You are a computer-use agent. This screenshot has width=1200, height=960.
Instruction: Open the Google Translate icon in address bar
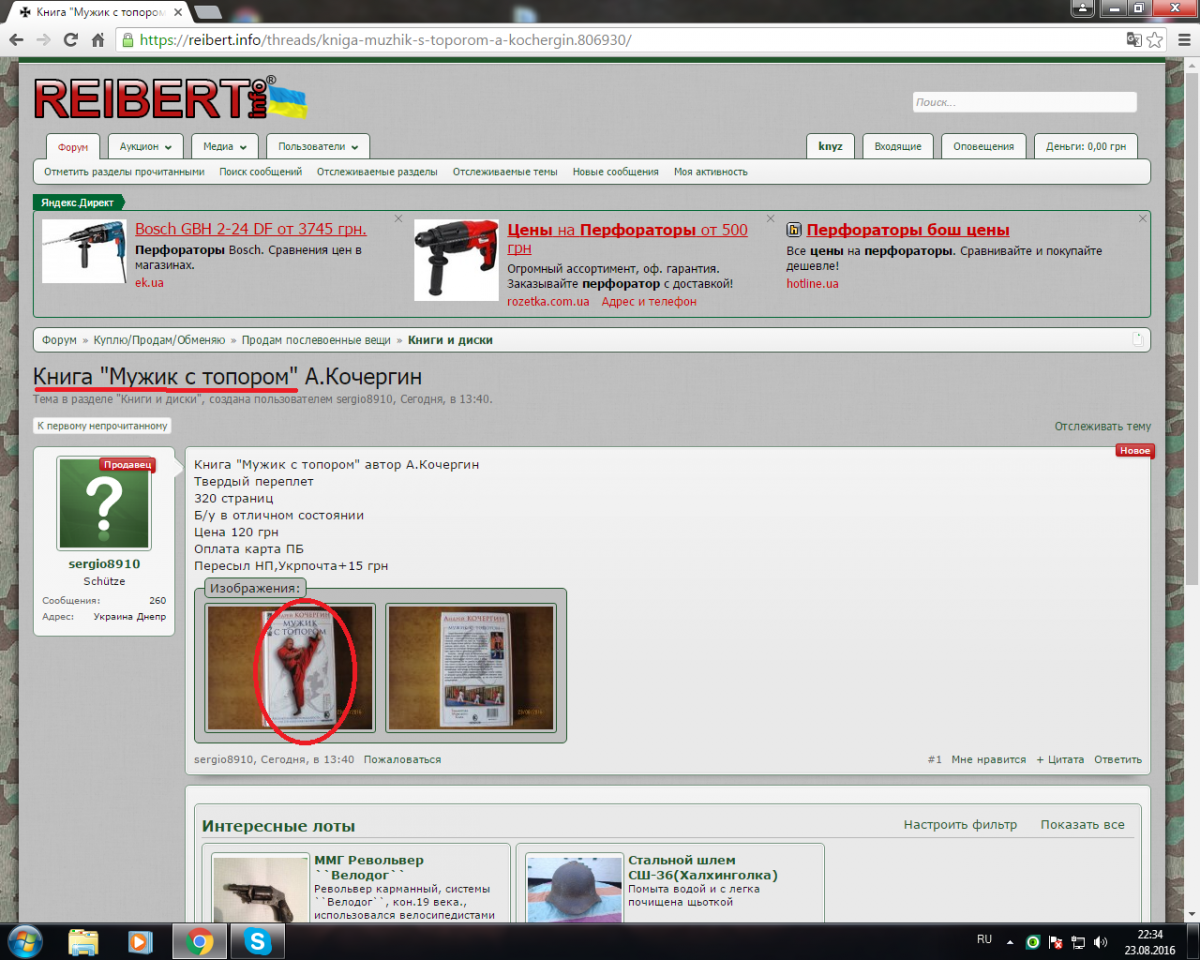pyautogui.click(x=1133, y=40)
